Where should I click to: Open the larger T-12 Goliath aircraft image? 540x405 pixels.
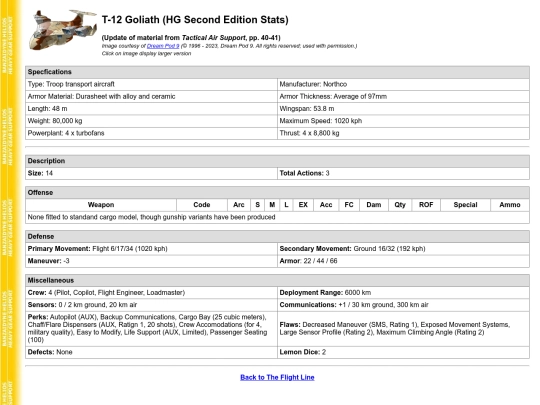(62, 30)
